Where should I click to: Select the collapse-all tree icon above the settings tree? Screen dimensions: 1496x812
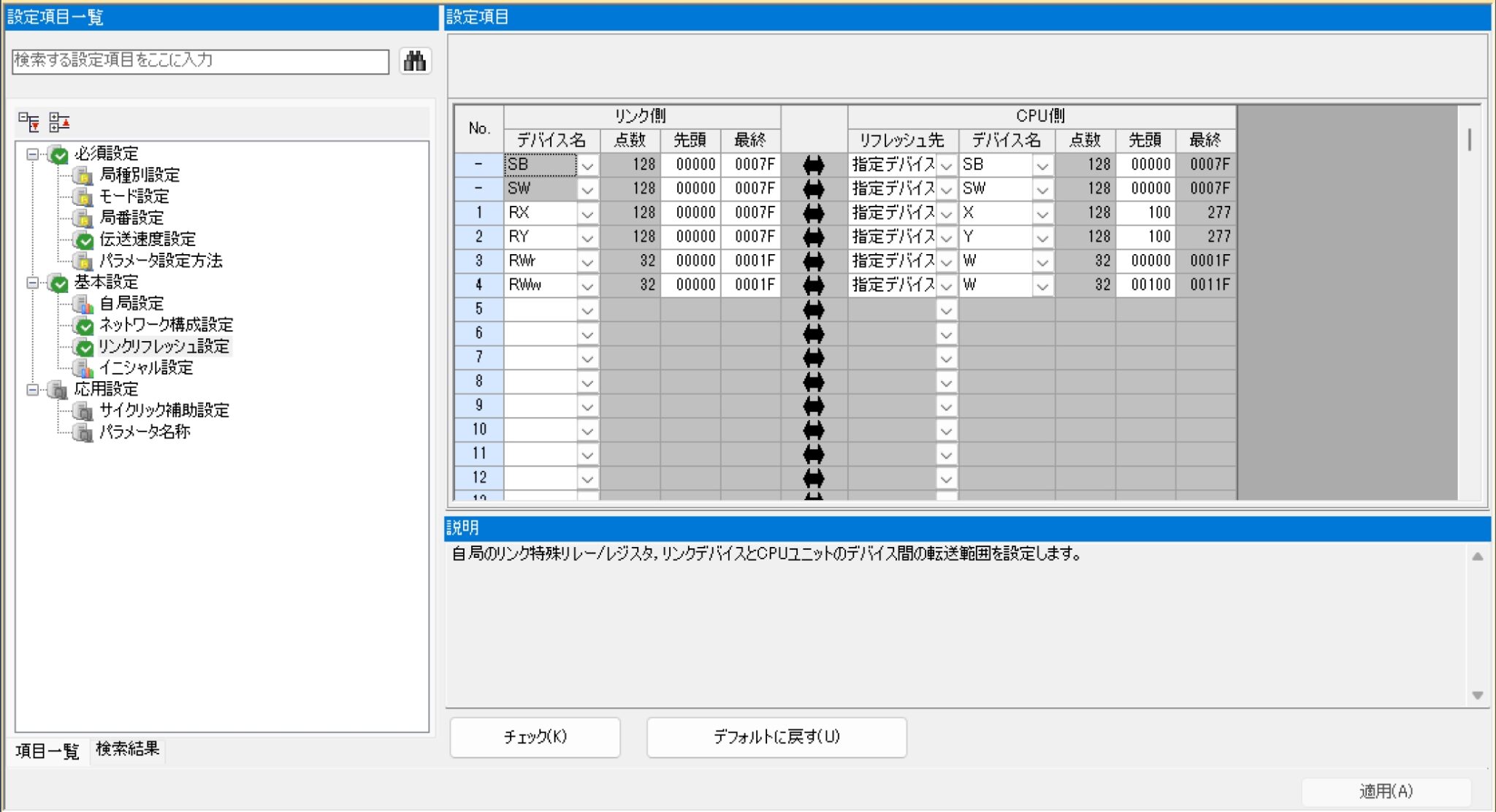pos(31,120)
